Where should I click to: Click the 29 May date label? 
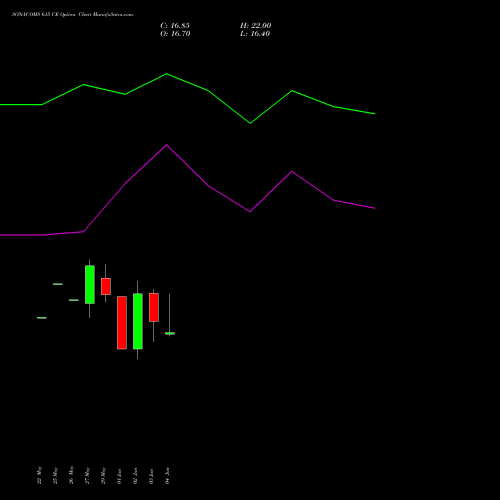click(103, 475)
